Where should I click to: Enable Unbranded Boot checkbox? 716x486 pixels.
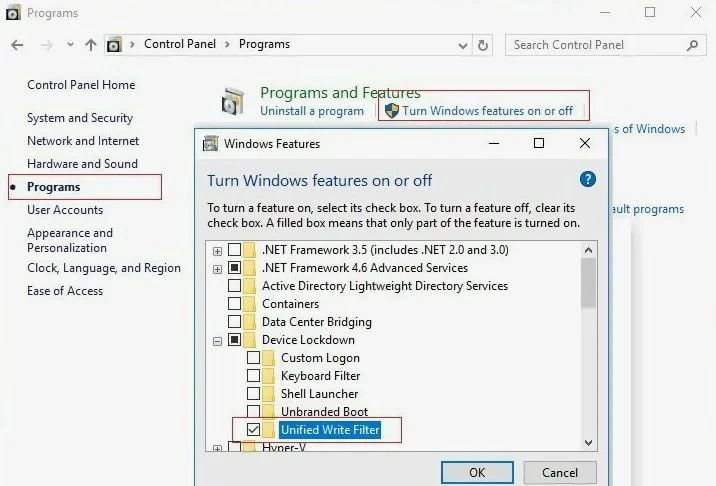click(253, 411)
